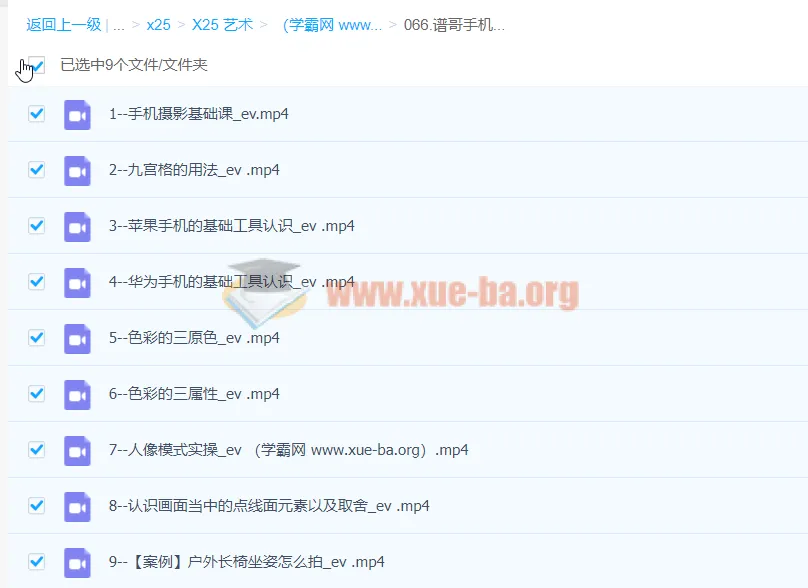Click the video icon for 5--色彩的三原色_ev.mp4
808x588 pixels.
tap(78, 338)
